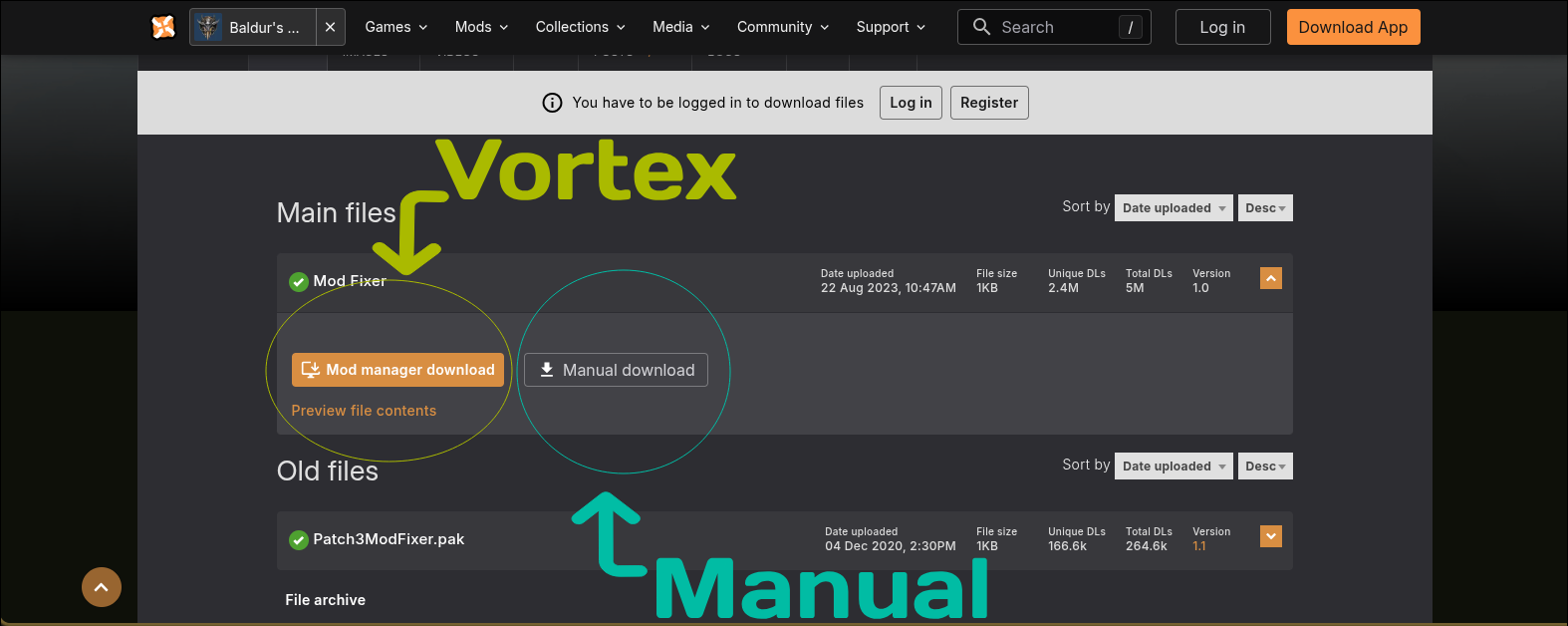
Task: Click the scroll-to-top arrow button
Action: coord(102,587)
